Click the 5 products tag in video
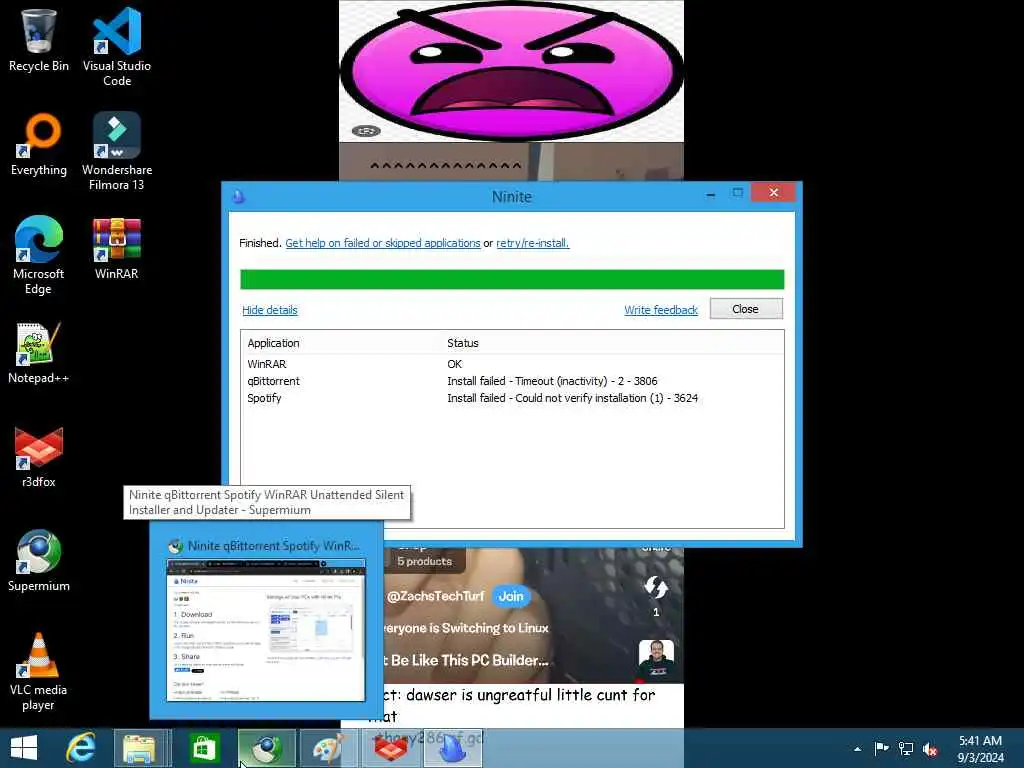The image size is (1024, 768). coord(424,561)
